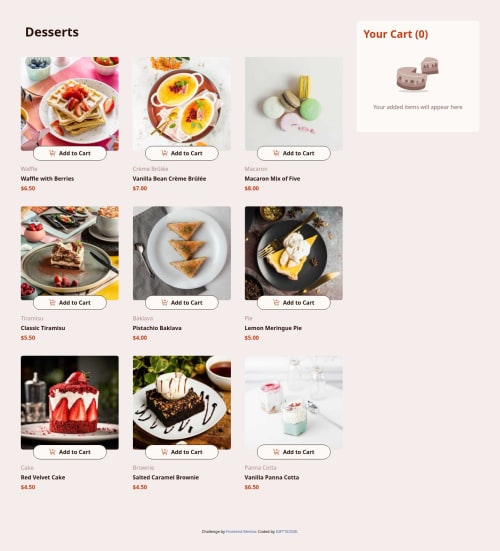Click cart icon under Pistachio Baklava image
This screenshot has width=500, height=551.
click(164, 302)
